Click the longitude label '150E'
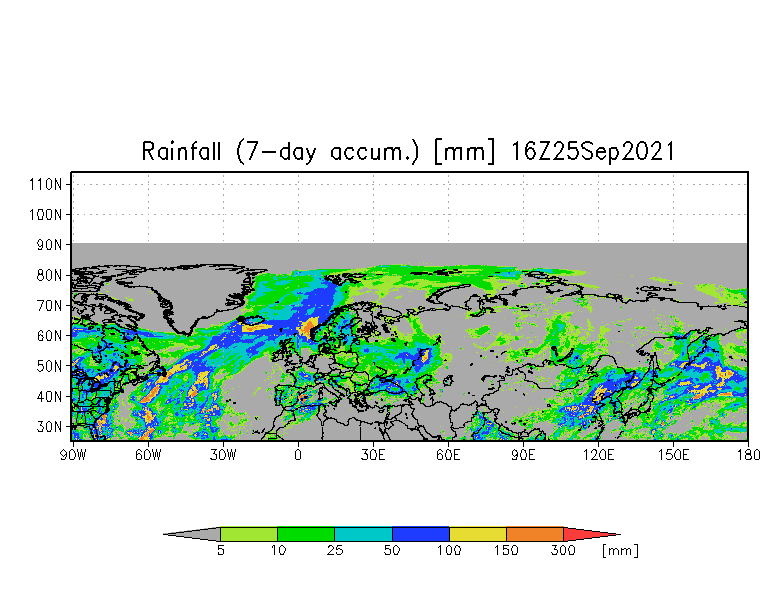This screenshot has height=612, width=784. pos(674,455)
